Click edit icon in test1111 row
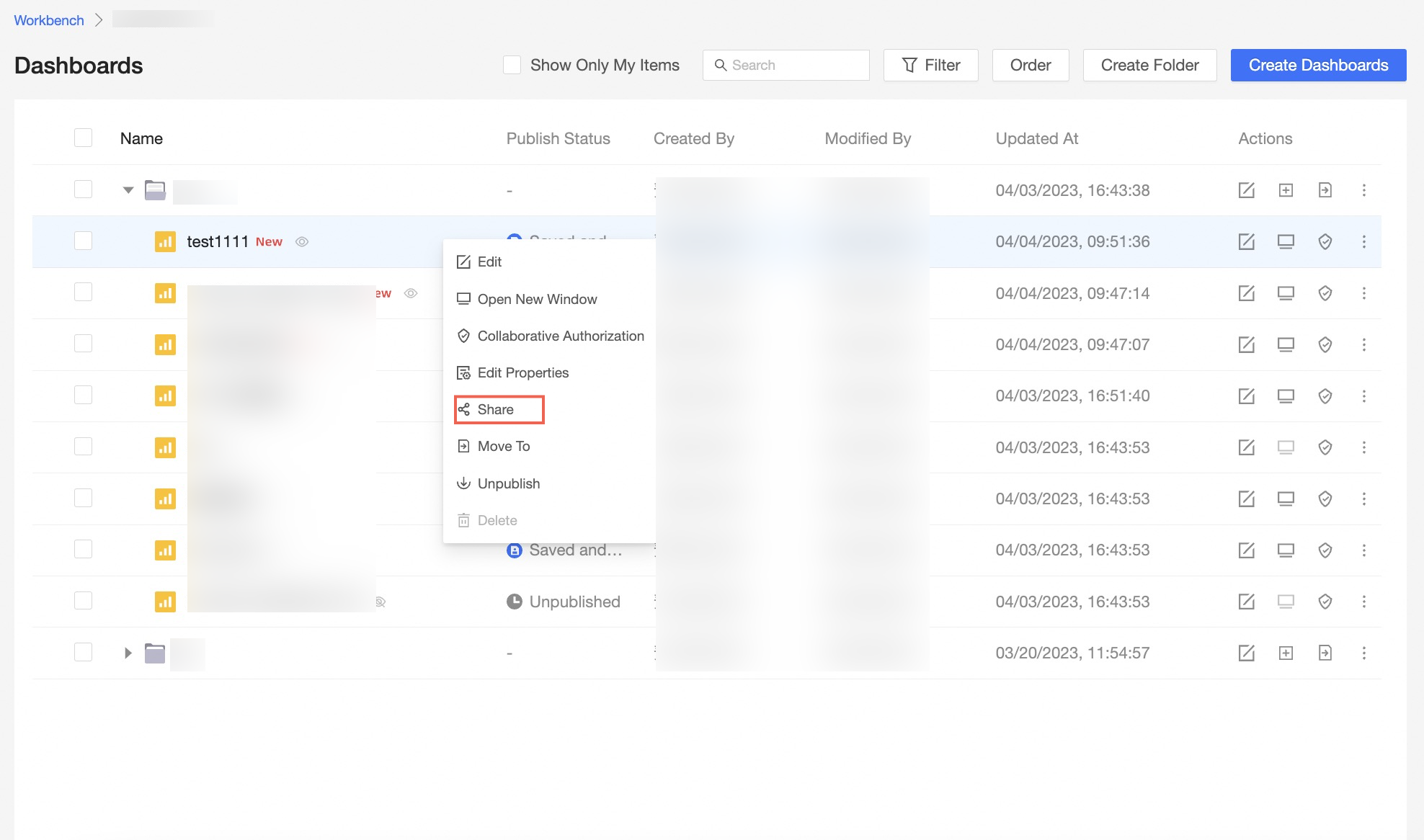Viewport: 1424px width, 840px height. 1246,242
